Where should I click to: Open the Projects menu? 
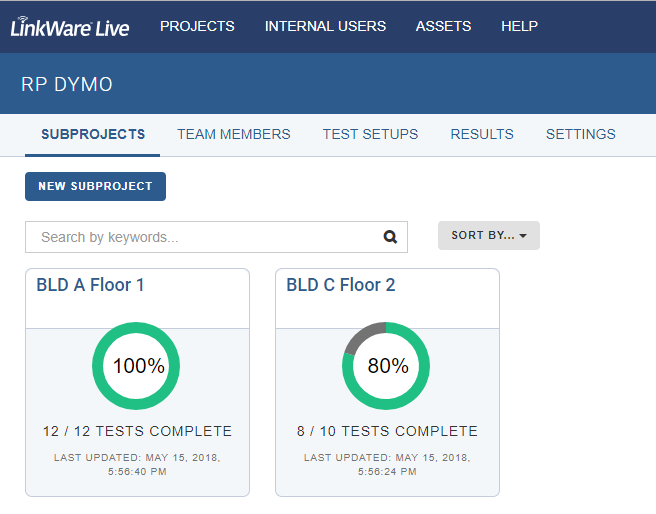pos(197,26)
